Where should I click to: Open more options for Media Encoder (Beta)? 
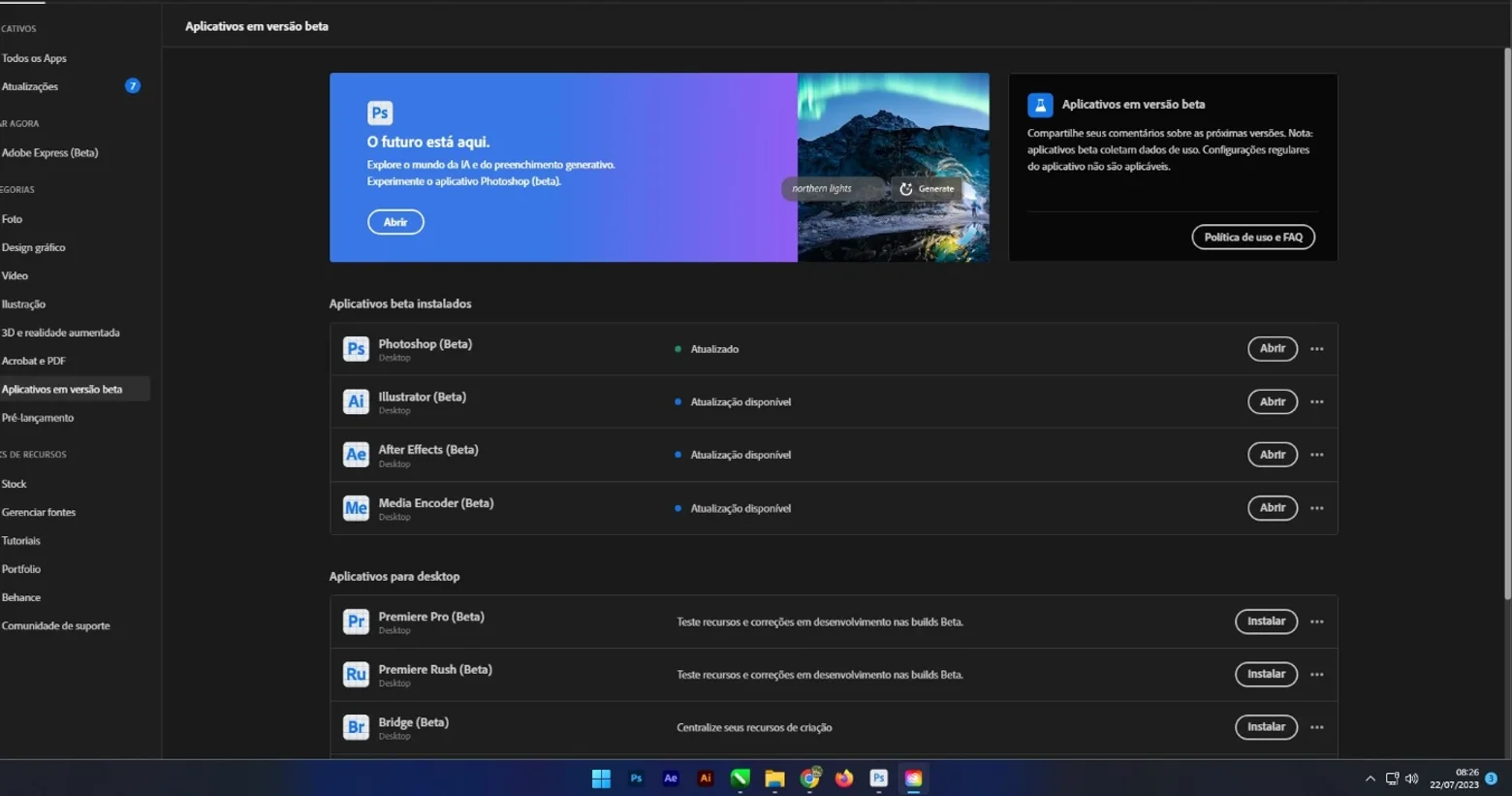click(1316, 508)
